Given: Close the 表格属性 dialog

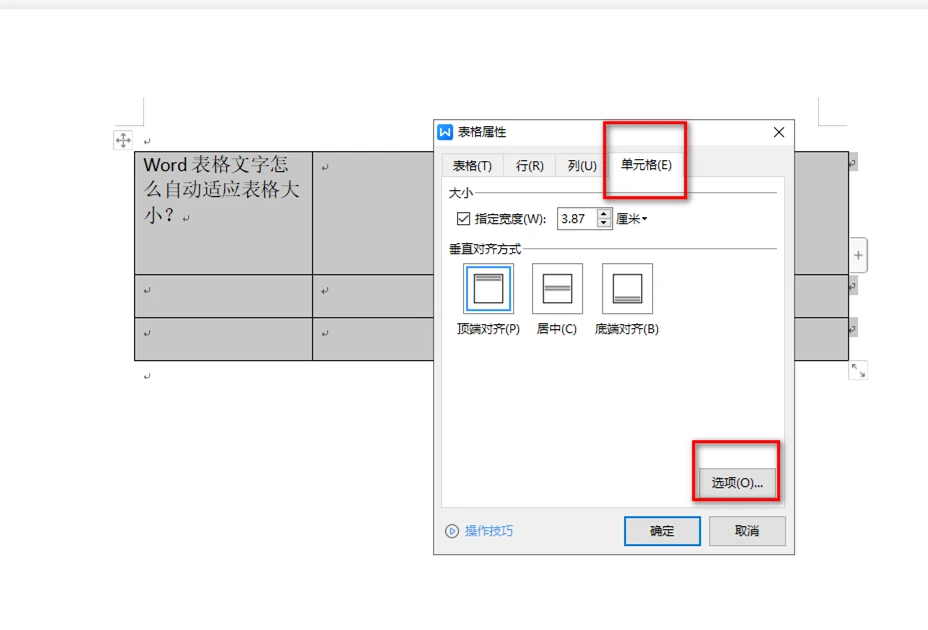Looking at the screenshot, I should (x=779, y=133).
